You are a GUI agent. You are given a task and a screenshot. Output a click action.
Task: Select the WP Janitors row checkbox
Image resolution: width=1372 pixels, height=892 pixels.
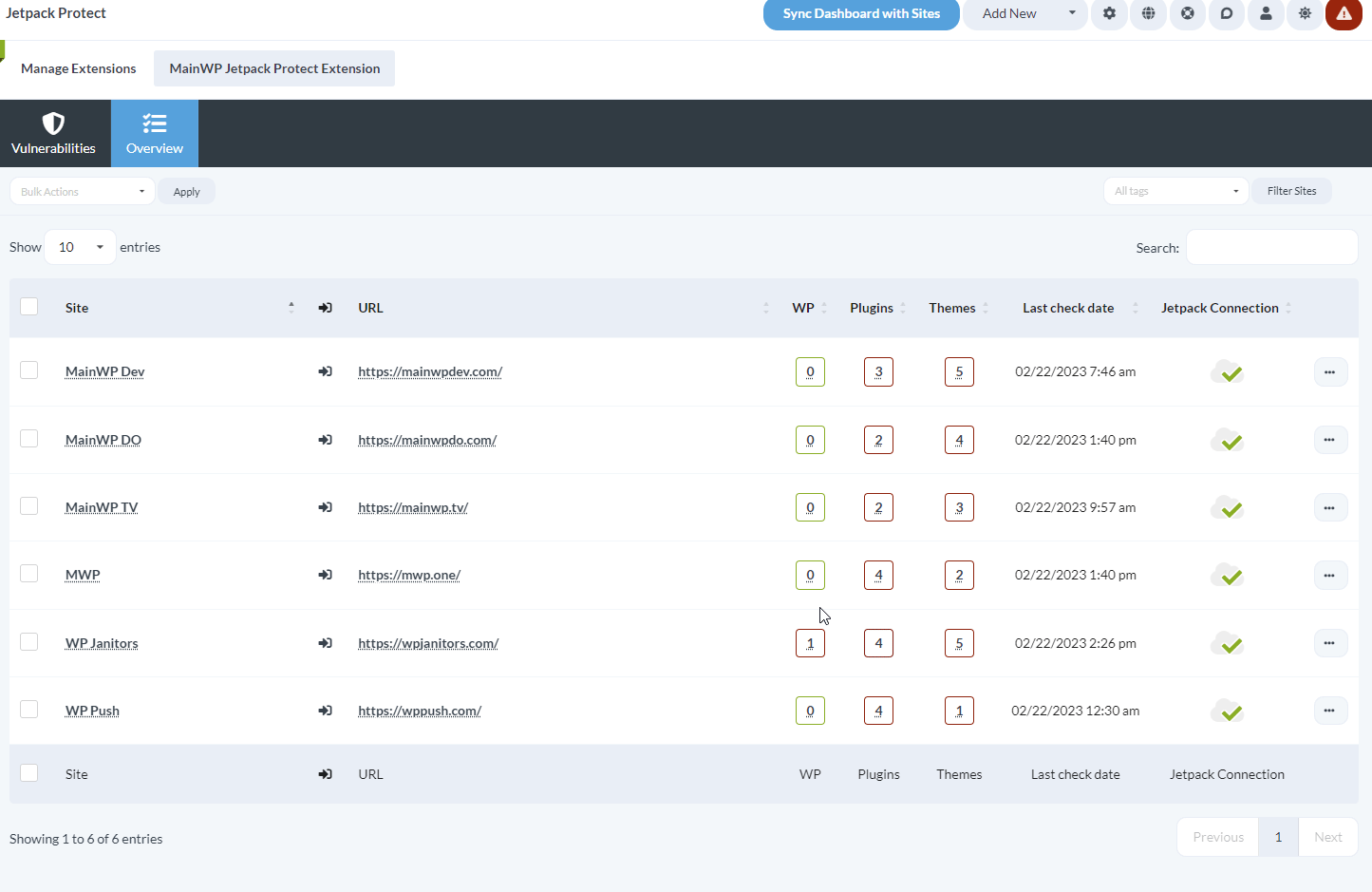tap(28, 642)
